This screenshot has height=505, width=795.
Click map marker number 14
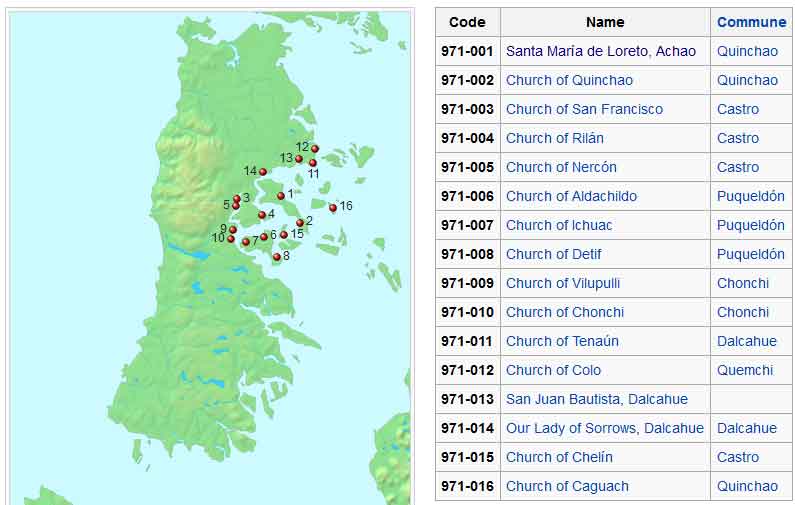[263, 172]
